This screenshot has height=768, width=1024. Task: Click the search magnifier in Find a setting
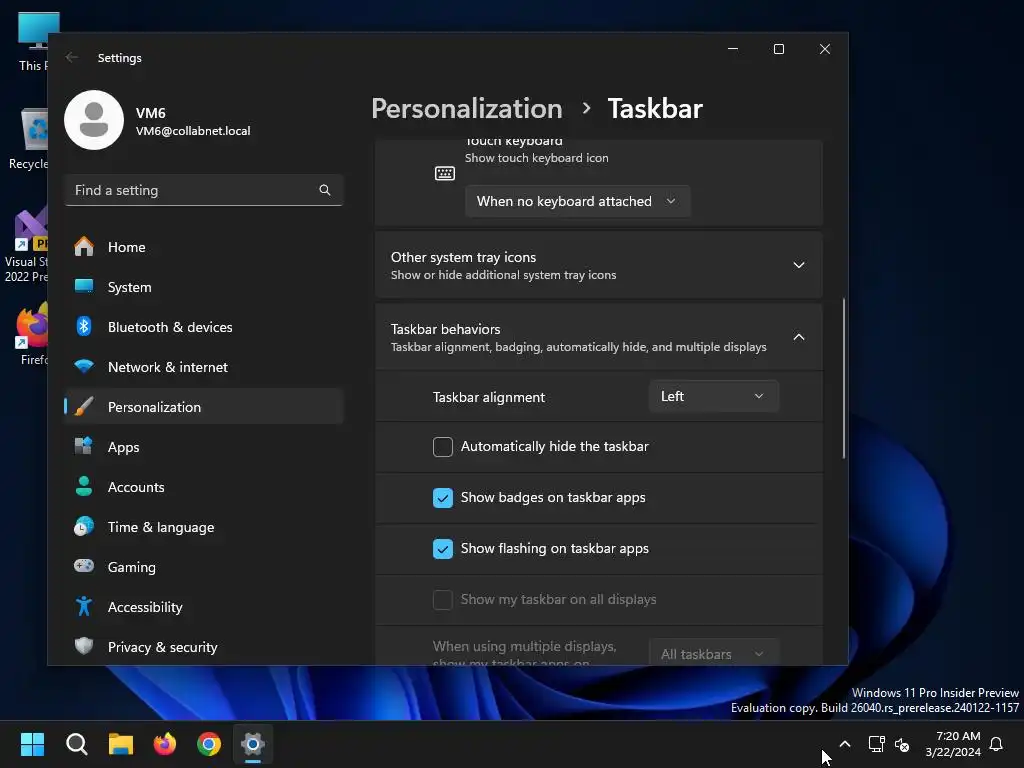coord(325,190)
